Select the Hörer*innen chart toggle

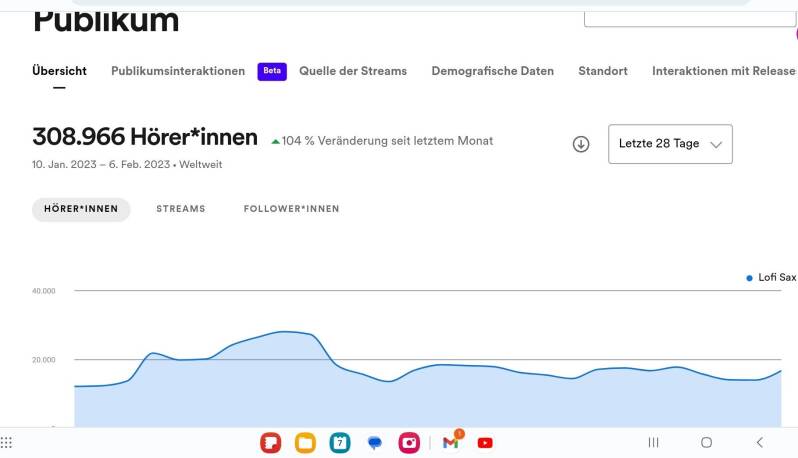click(x=81, y=209)
